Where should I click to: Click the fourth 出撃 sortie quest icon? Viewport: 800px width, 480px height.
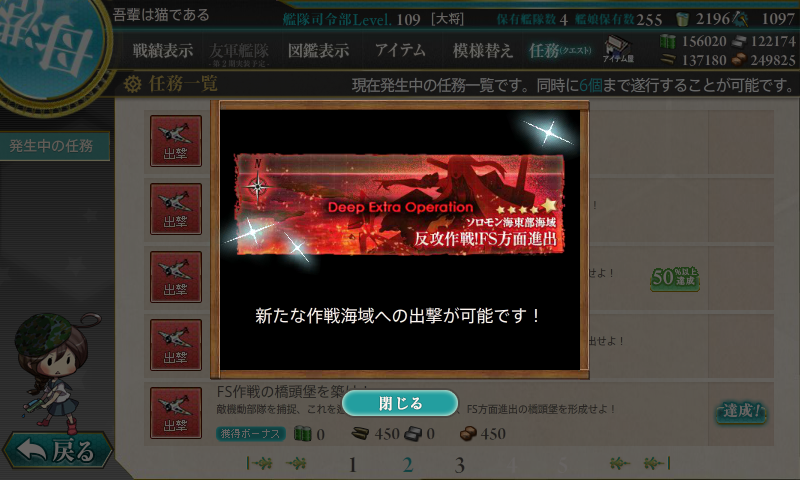click(x=176, y=345)
